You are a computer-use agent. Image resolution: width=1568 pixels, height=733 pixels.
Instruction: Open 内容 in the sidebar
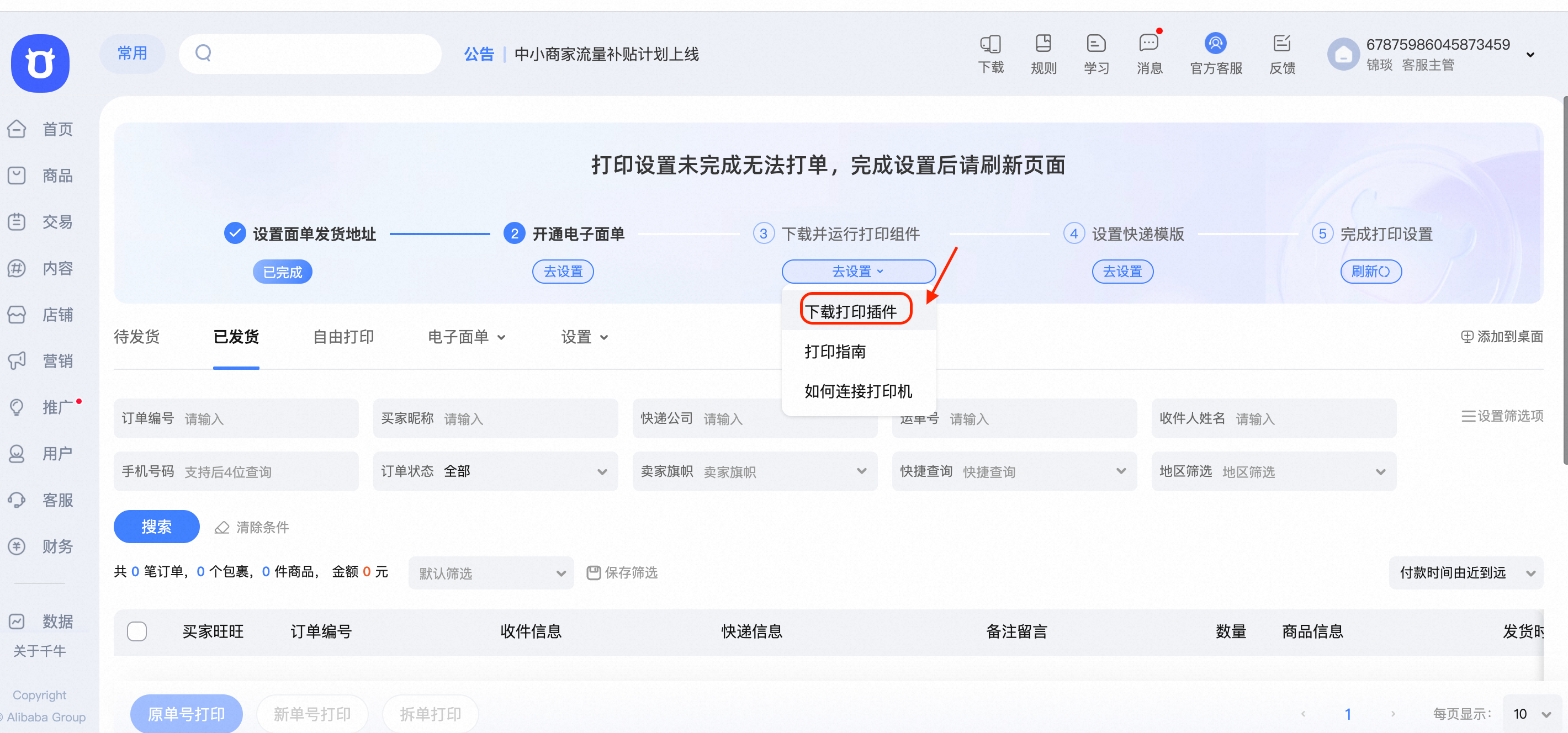[40, 268]
